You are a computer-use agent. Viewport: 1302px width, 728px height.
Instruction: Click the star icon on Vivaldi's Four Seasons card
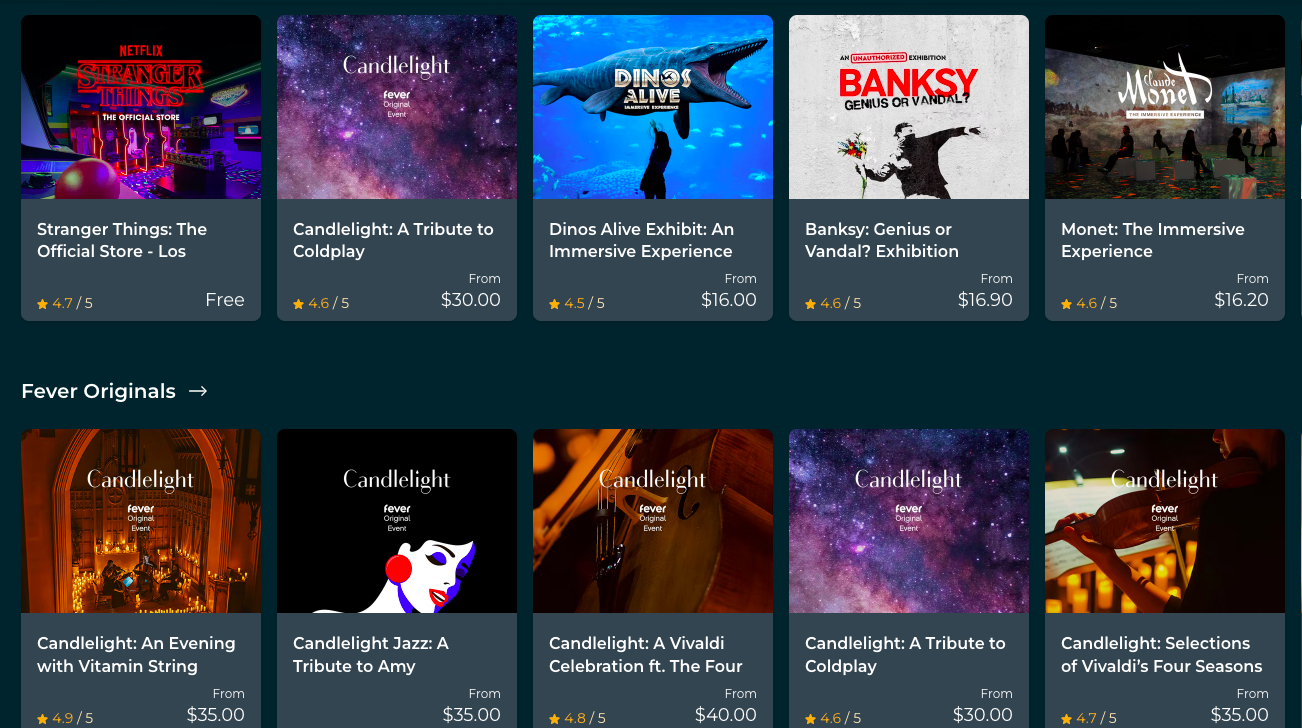pyautogui.click(x=1066, y=719)
